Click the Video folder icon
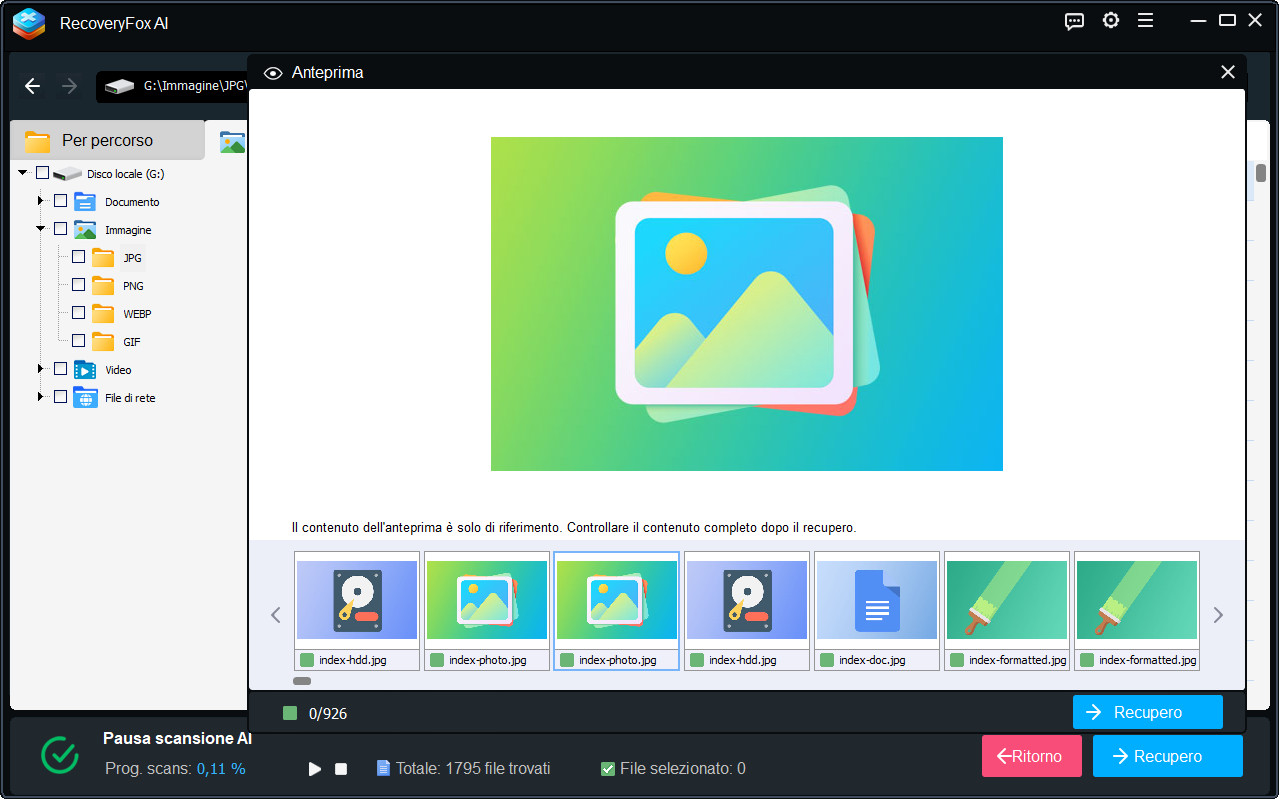 85,369
